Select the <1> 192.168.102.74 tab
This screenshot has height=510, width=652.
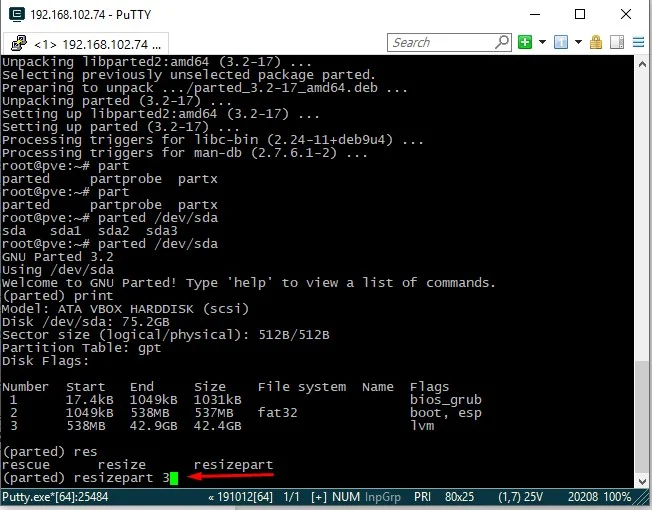(86, 44)
